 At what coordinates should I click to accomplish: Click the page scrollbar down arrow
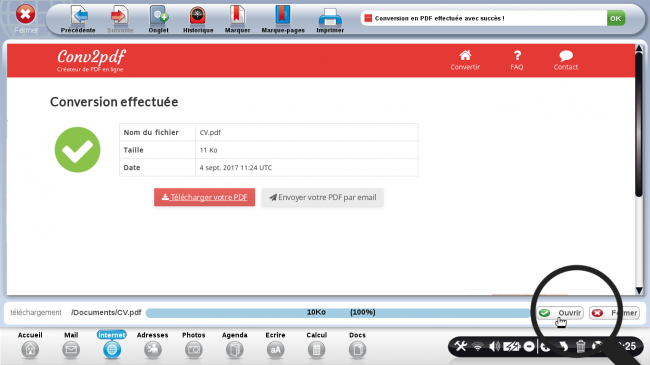(639, 291)
